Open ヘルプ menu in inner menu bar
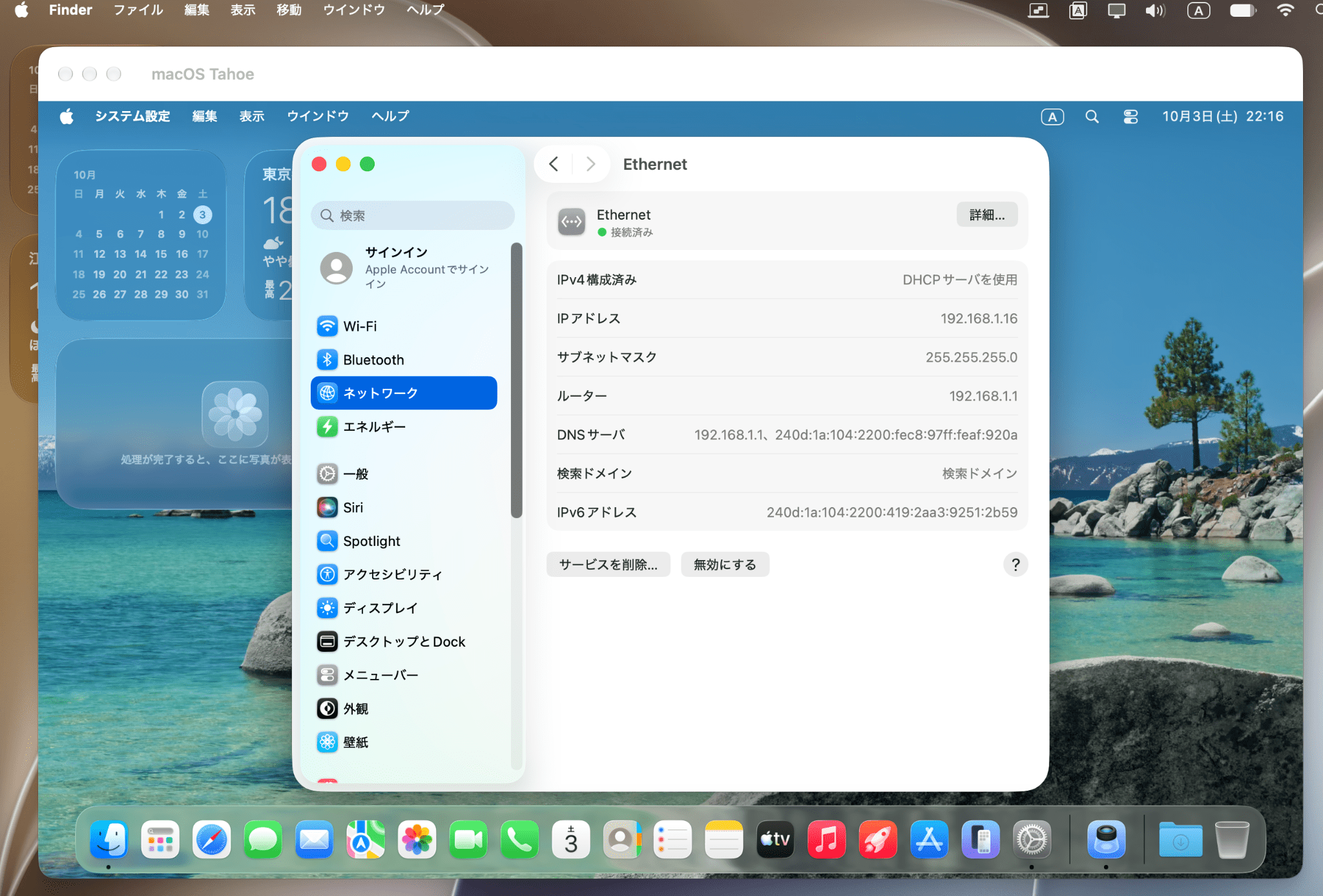Viewport: 1323px width, 896px height. click(x=390, y=116)
